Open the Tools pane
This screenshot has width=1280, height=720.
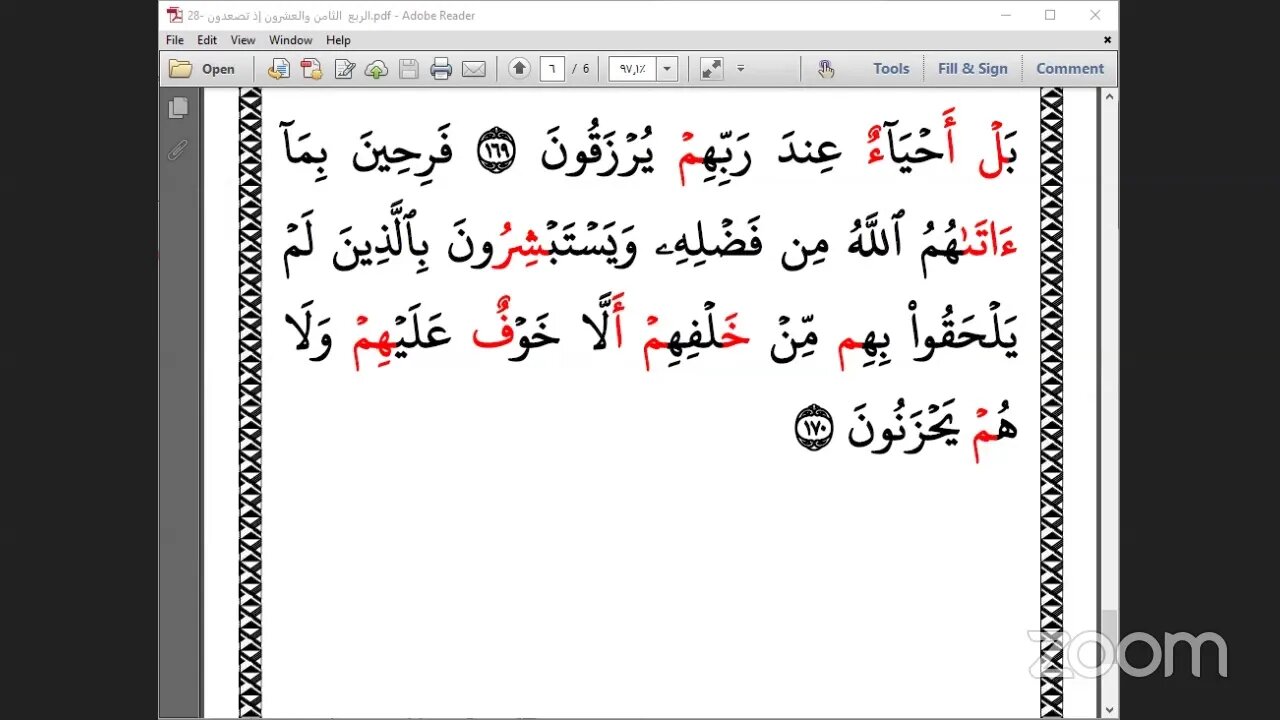(x=891, y=69)
